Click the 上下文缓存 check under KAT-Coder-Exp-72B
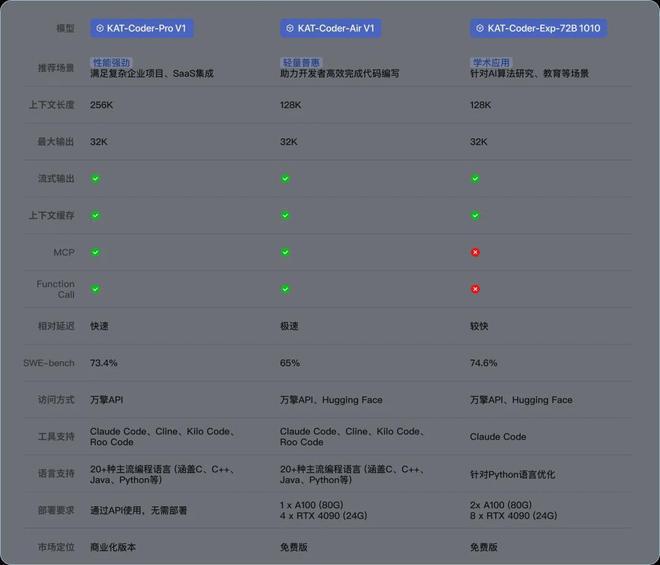Image resolution: width=660 pixels, height=565 pixels. pyautogui.click(x=475, y=216)
